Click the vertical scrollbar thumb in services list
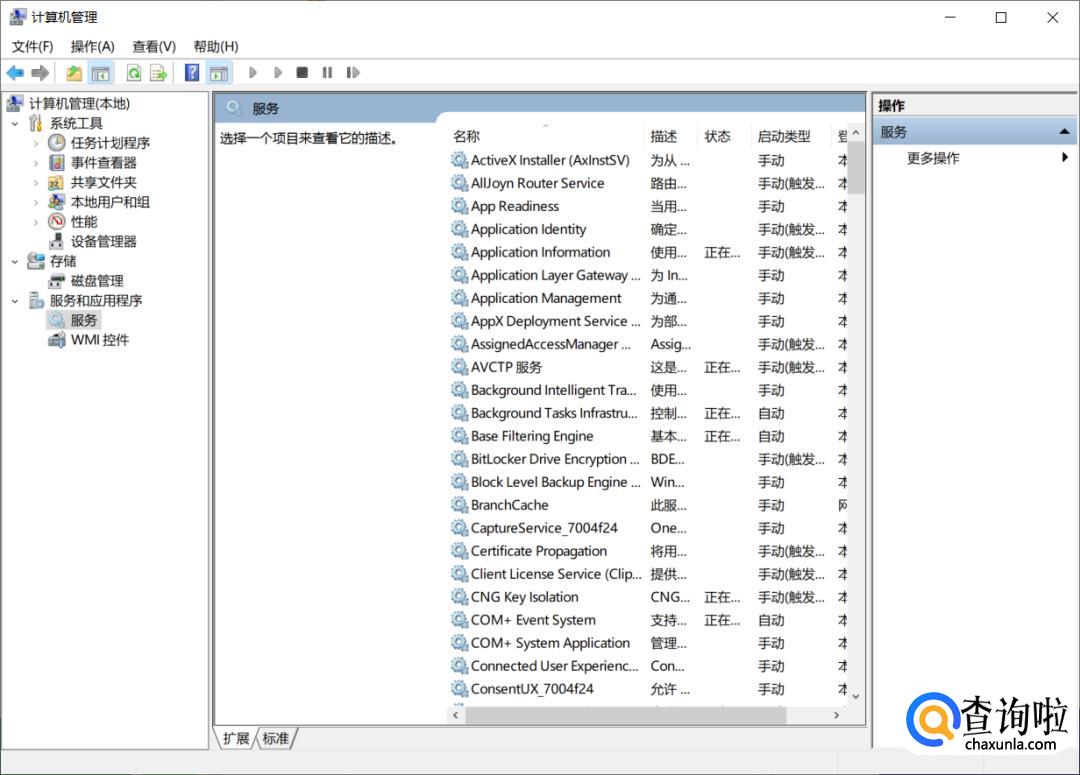The width and height of the screenshot is (1080, 775). point(855,167)
